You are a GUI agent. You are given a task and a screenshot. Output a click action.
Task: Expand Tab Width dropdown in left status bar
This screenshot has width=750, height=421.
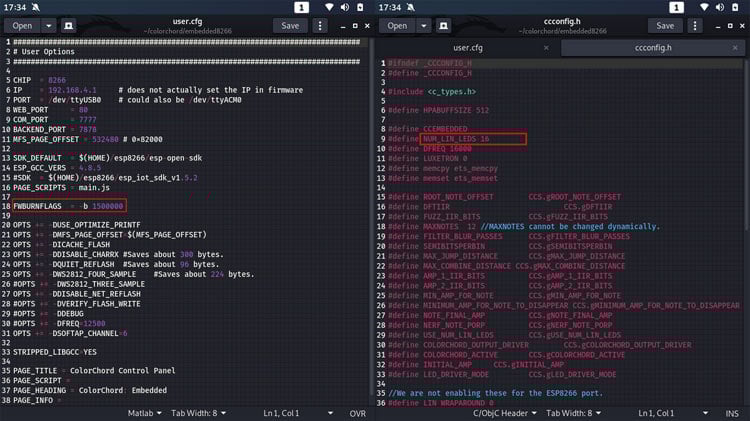click(x=200, y=412)
